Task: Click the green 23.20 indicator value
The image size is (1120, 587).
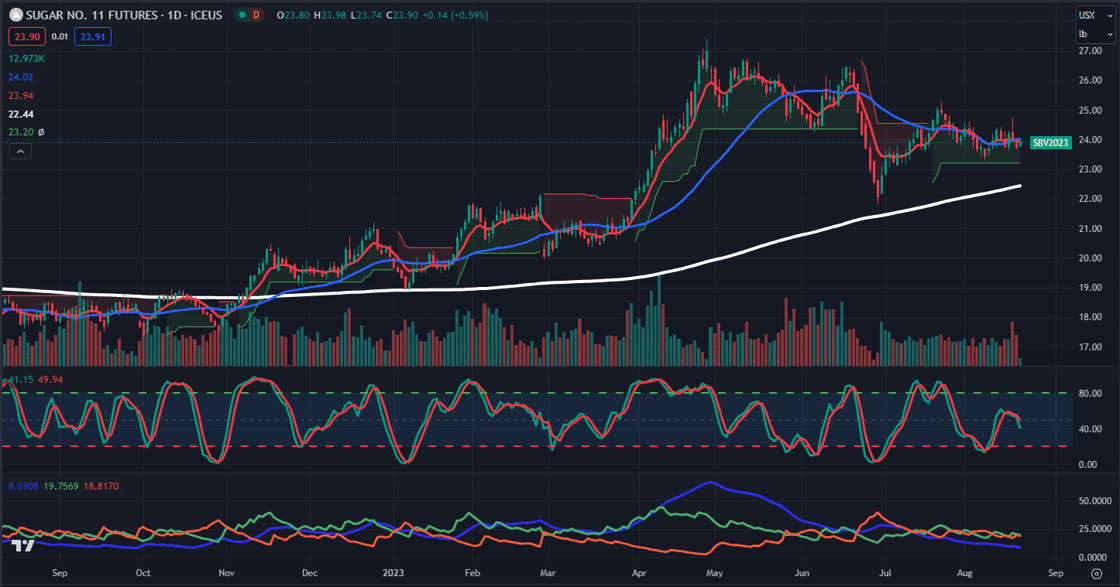Action: pyautogui.click(x=21, y=132)
